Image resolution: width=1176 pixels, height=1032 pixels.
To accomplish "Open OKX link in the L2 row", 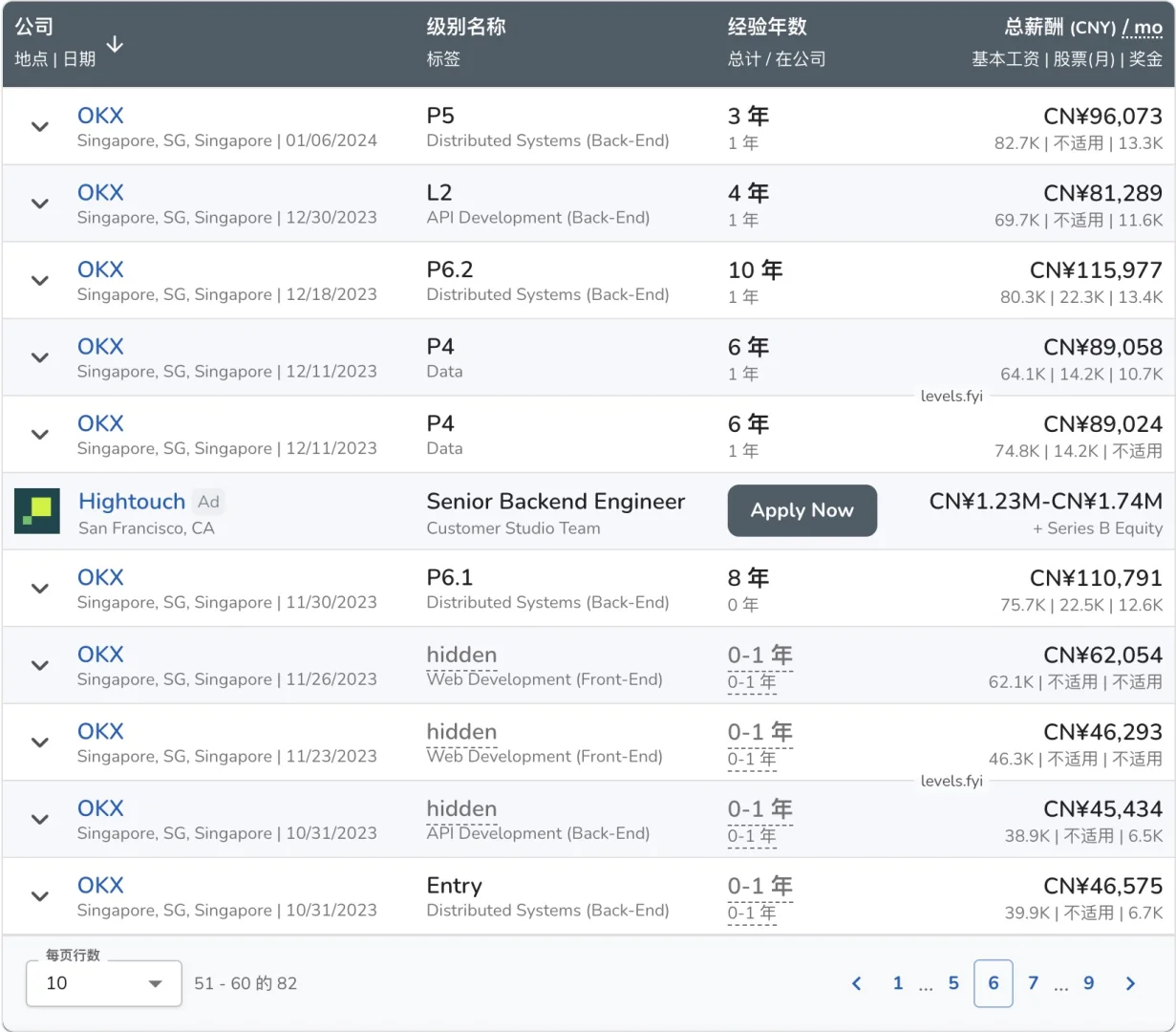I will pyautogui.click(x=100, y=193).
